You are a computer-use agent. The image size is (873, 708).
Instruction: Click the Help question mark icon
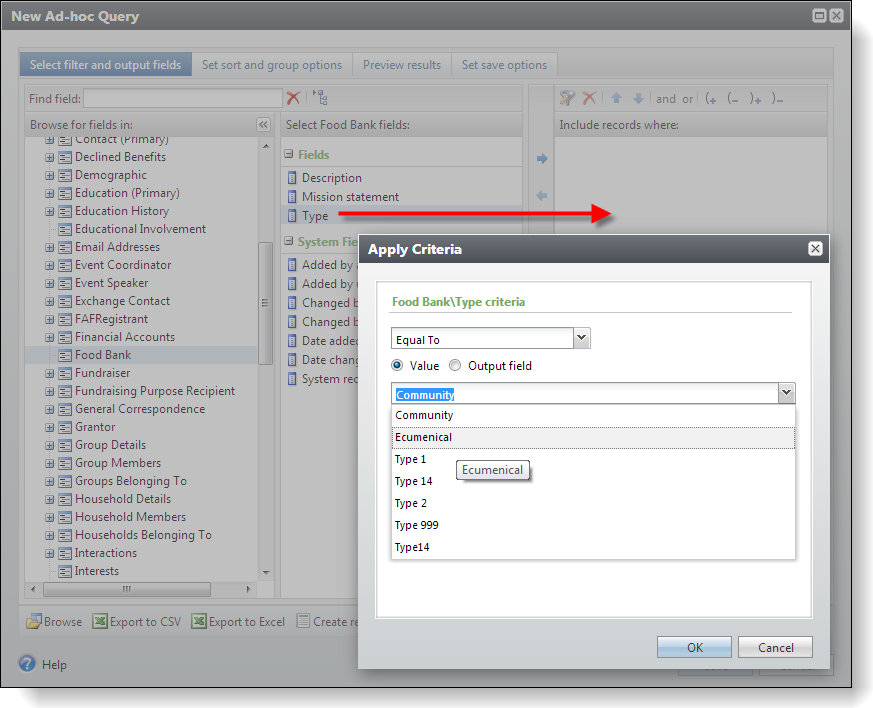27,663
